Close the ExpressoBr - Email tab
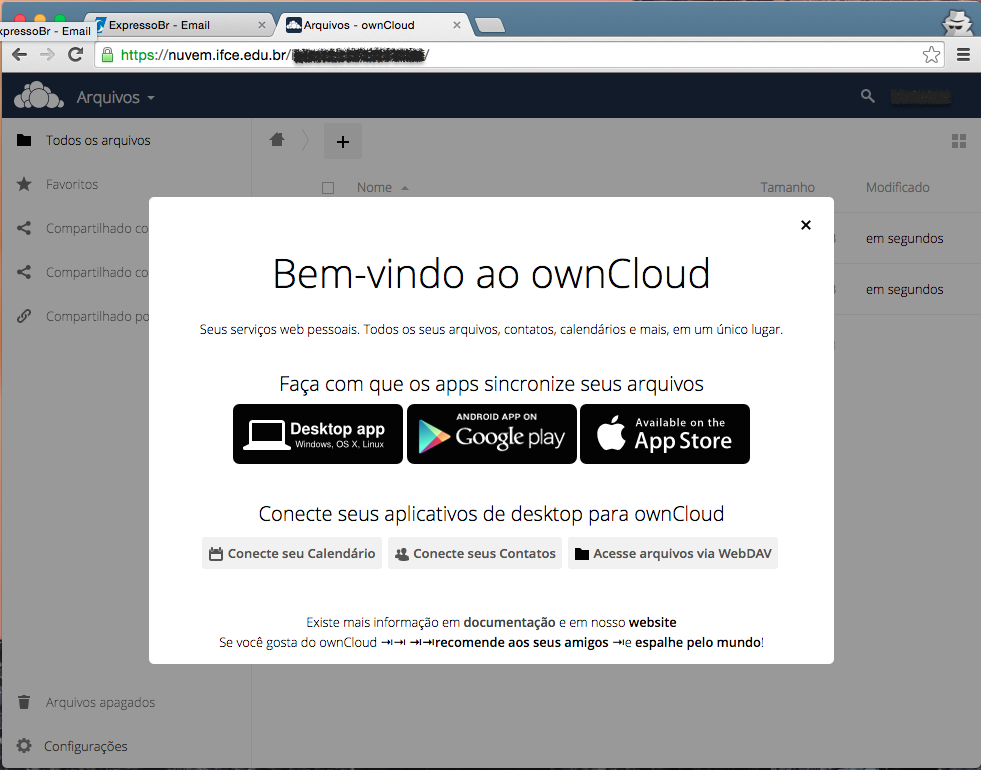Image resolution: width=981 pixels, height=770 pixels. click(262, 26)
